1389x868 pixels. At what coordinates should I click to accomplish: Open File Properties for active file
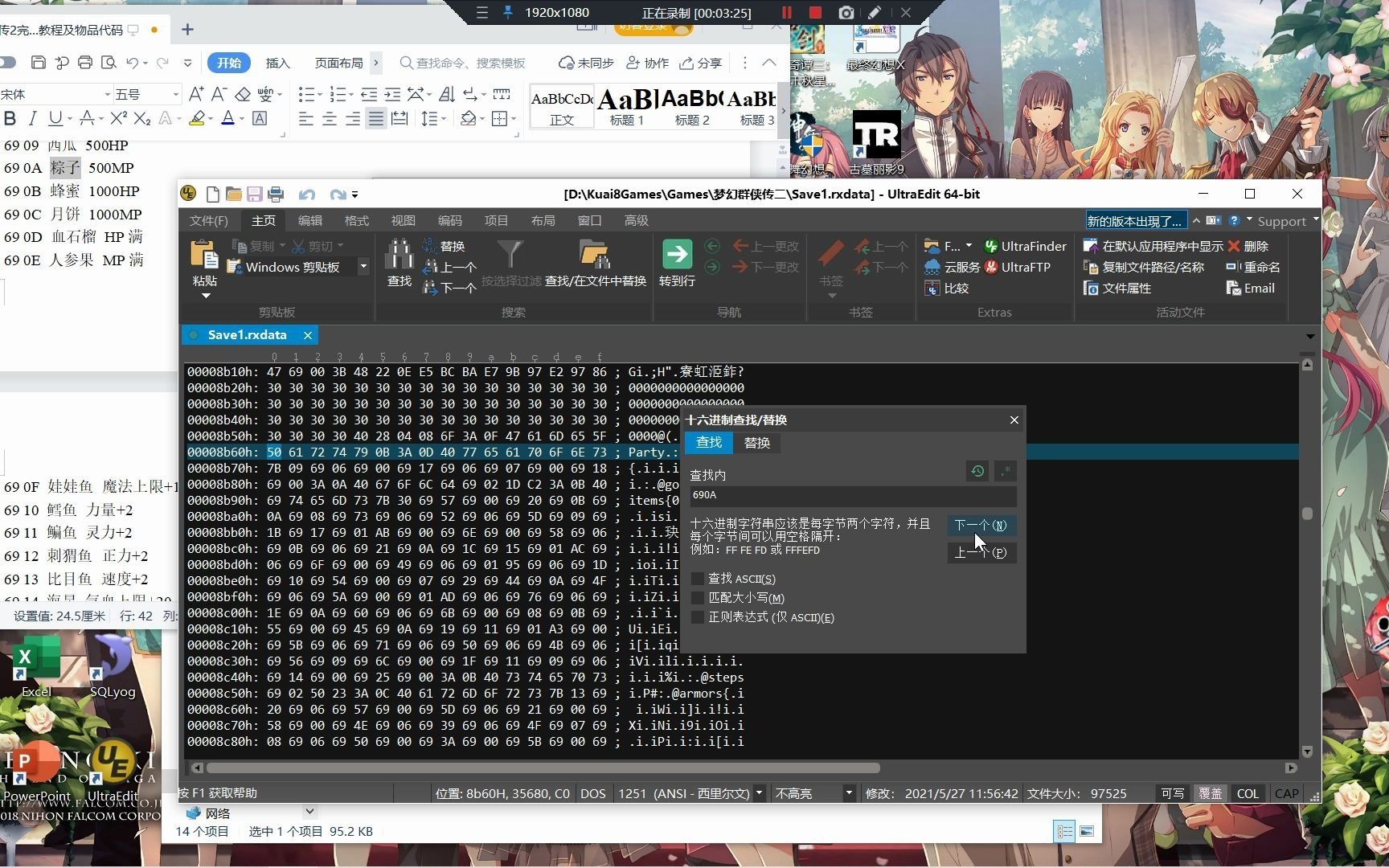1091,288
